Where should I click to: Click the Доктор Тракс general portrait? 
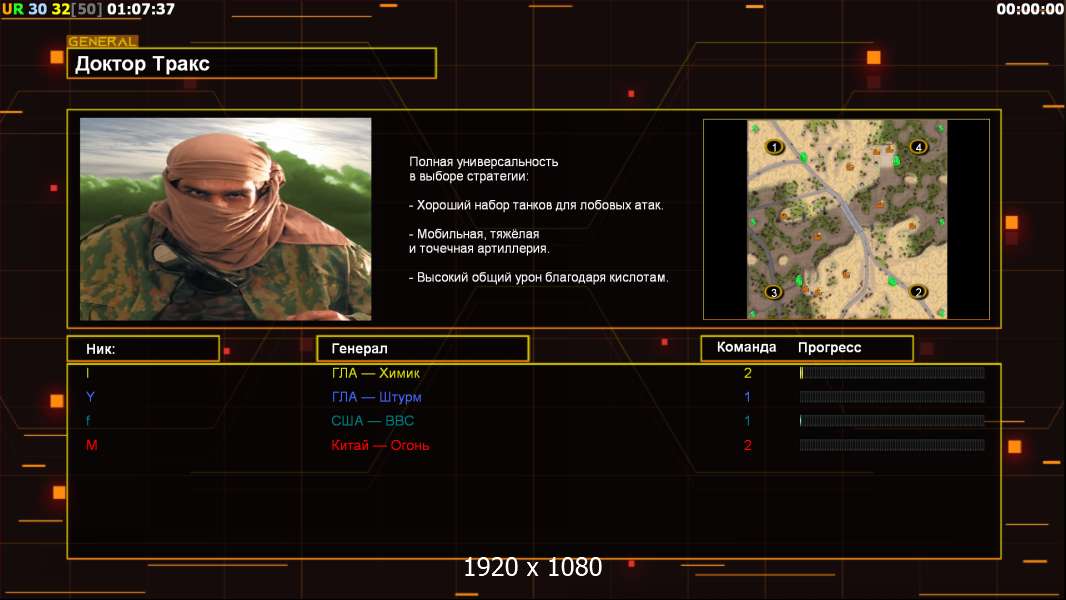click(225, 219)
